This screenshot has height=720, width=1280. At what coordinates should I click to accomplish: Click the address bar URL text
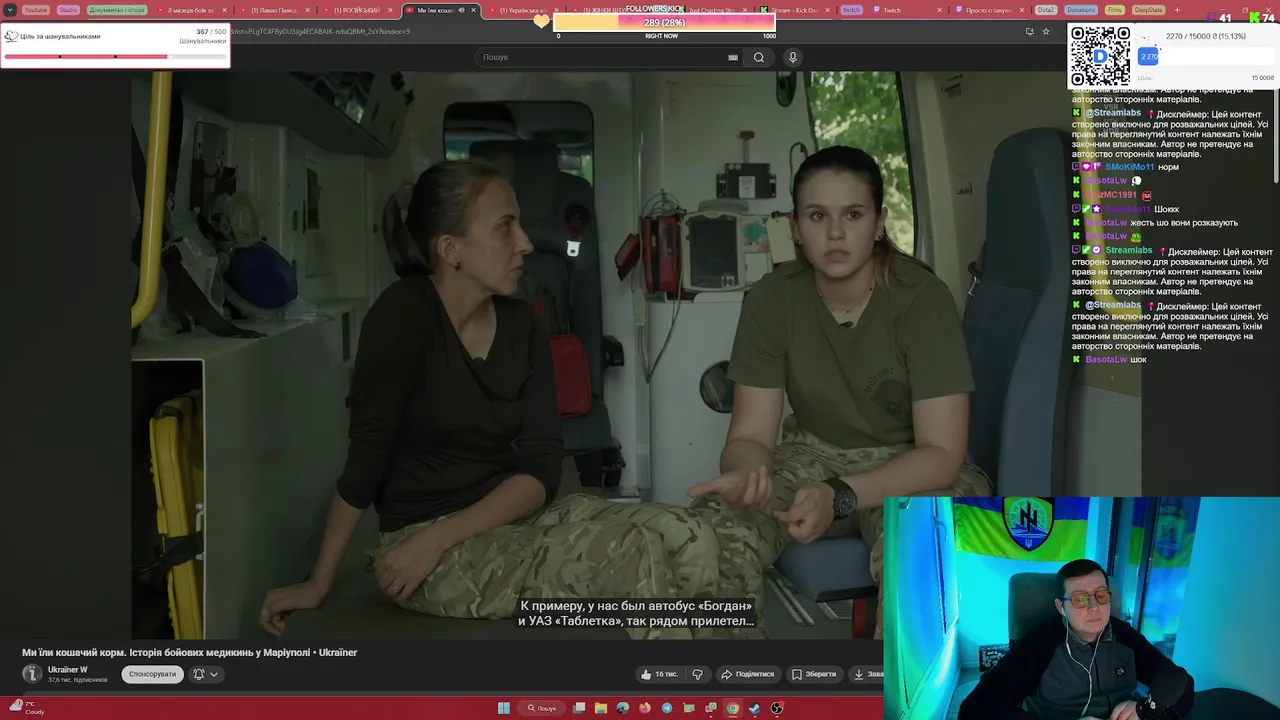click(x=320, y=31)
